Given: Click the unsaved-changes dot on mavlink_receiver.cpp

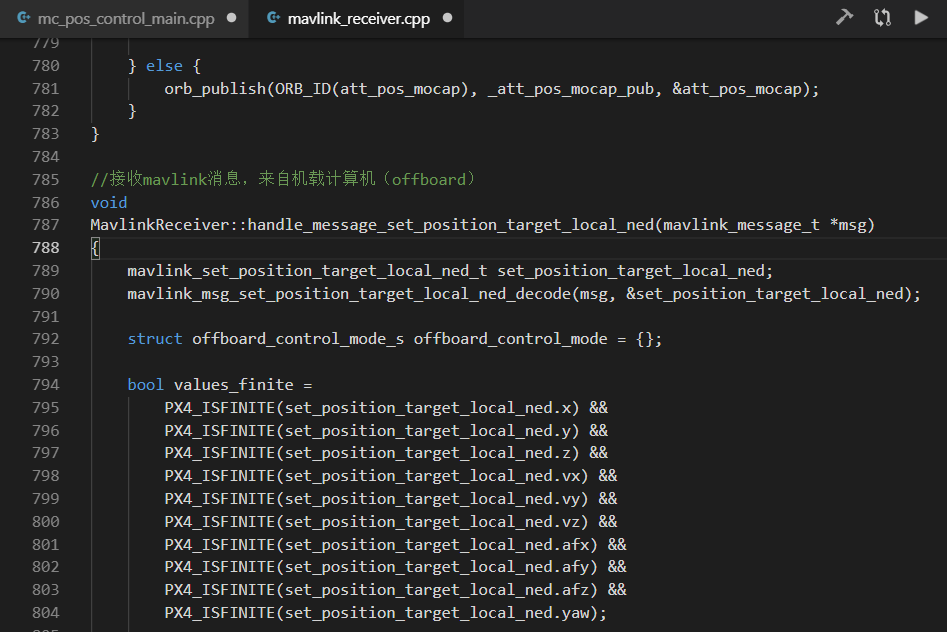Looking at the screenshot, I should point(447,17).
